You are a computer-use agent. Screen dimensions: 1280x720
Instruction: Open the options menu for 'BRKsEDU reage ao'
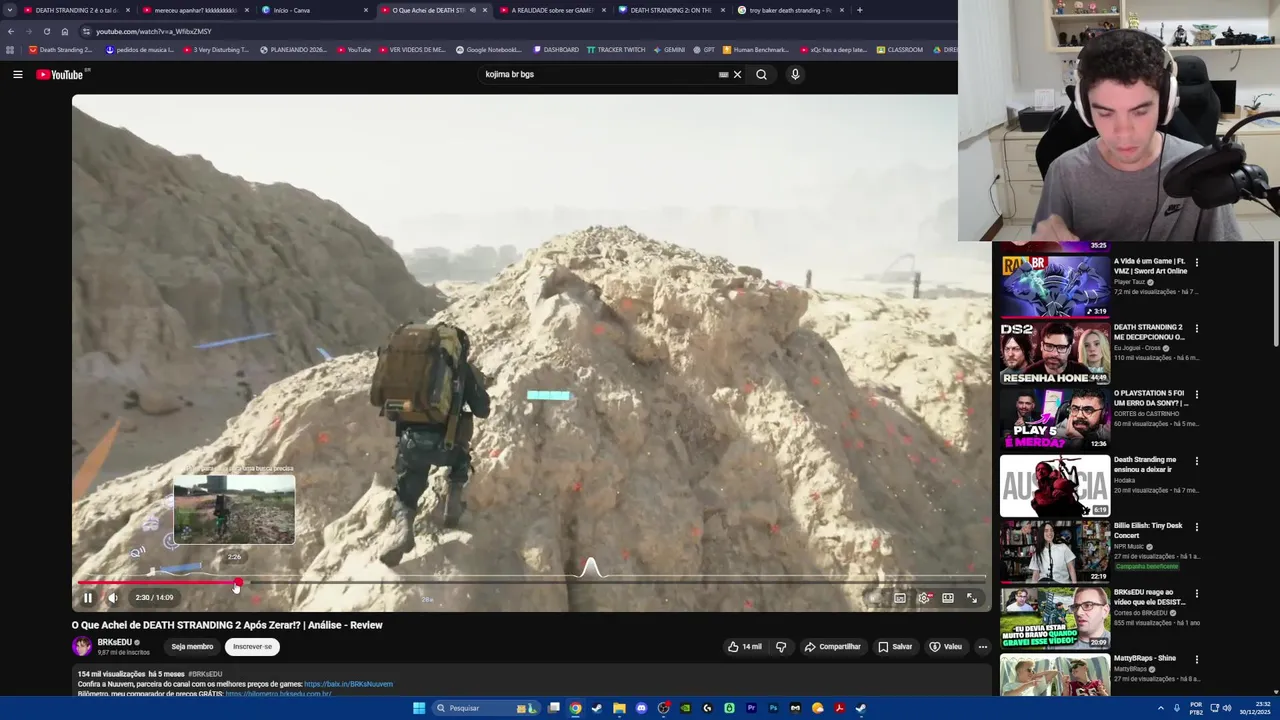(x=1197, y=593)
